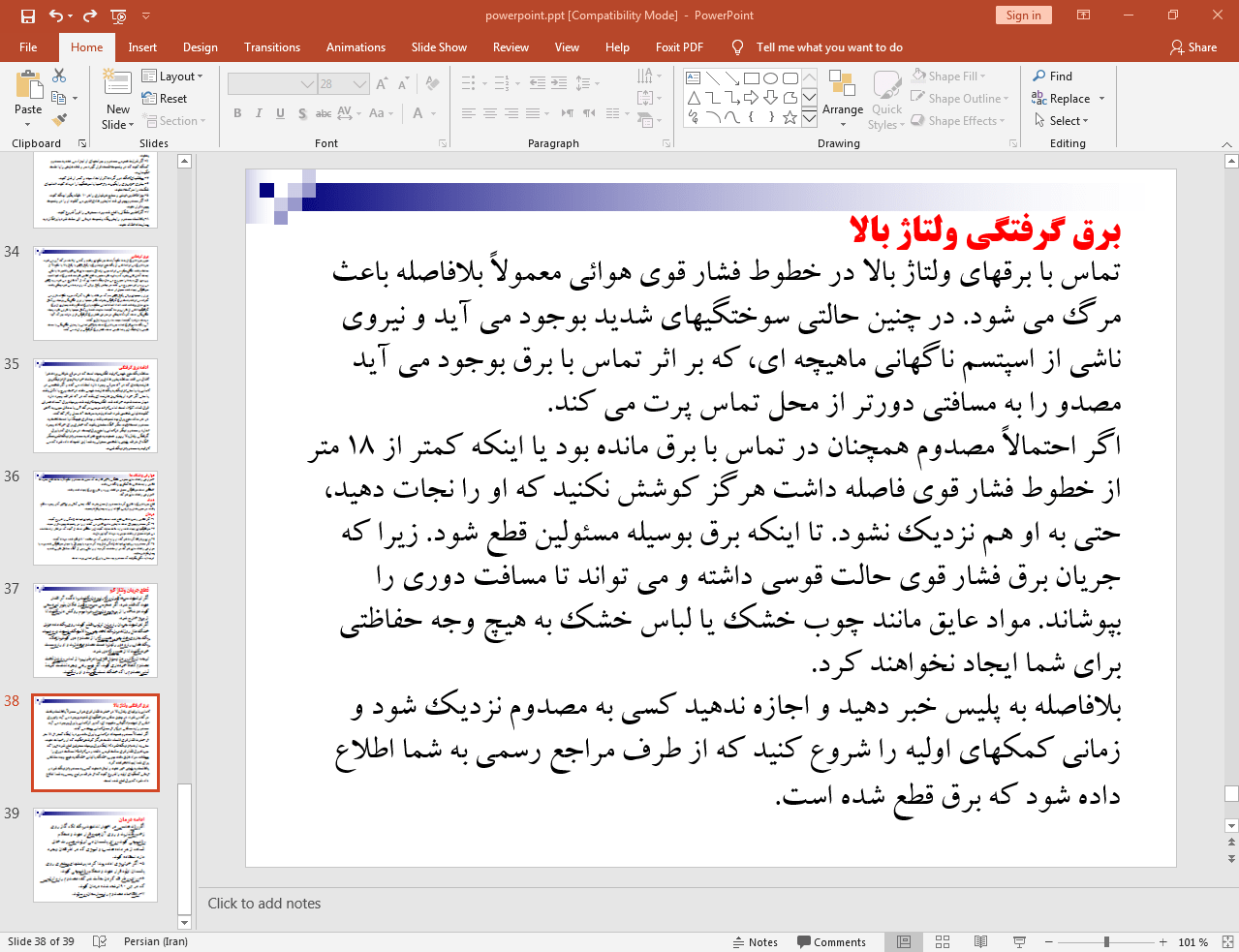
Task: Collapse the ribbon with the chevron
Action: pyautogui.click(x=1226, y=143)
